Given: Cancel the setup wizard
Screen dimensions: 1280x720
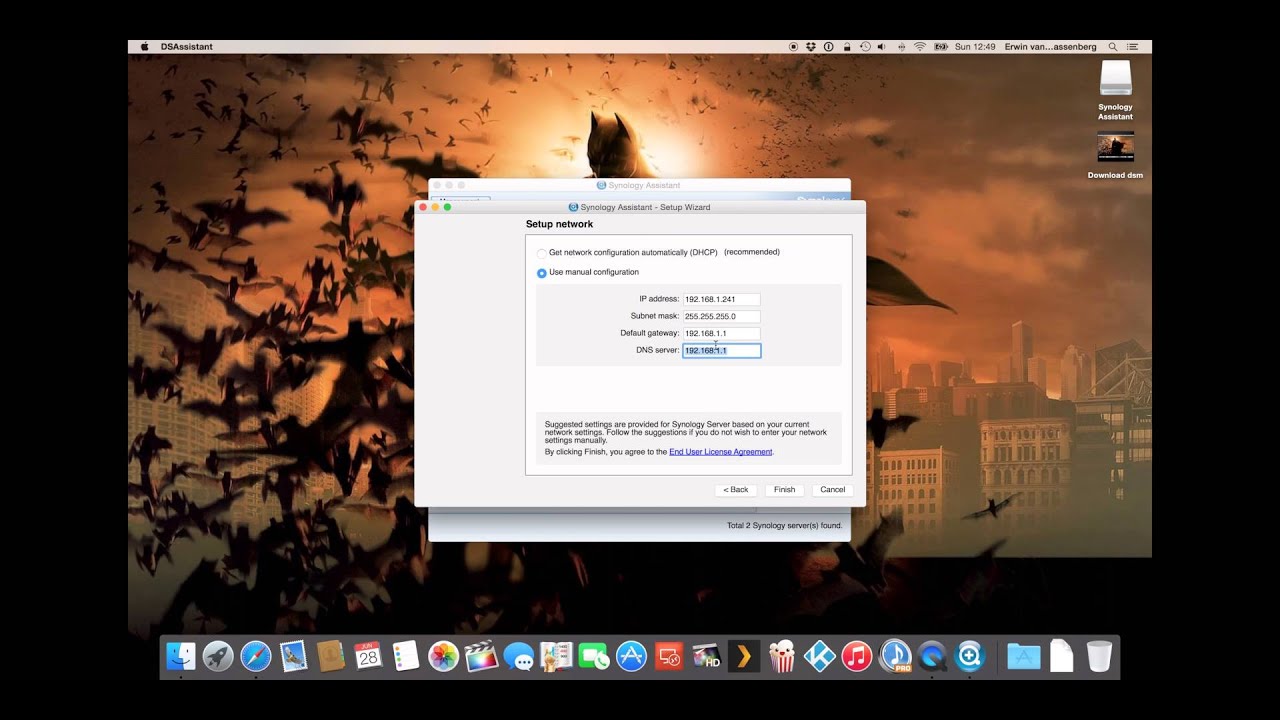Looking at the screenshot, I should pyautogui.click(x=833, y=490).
